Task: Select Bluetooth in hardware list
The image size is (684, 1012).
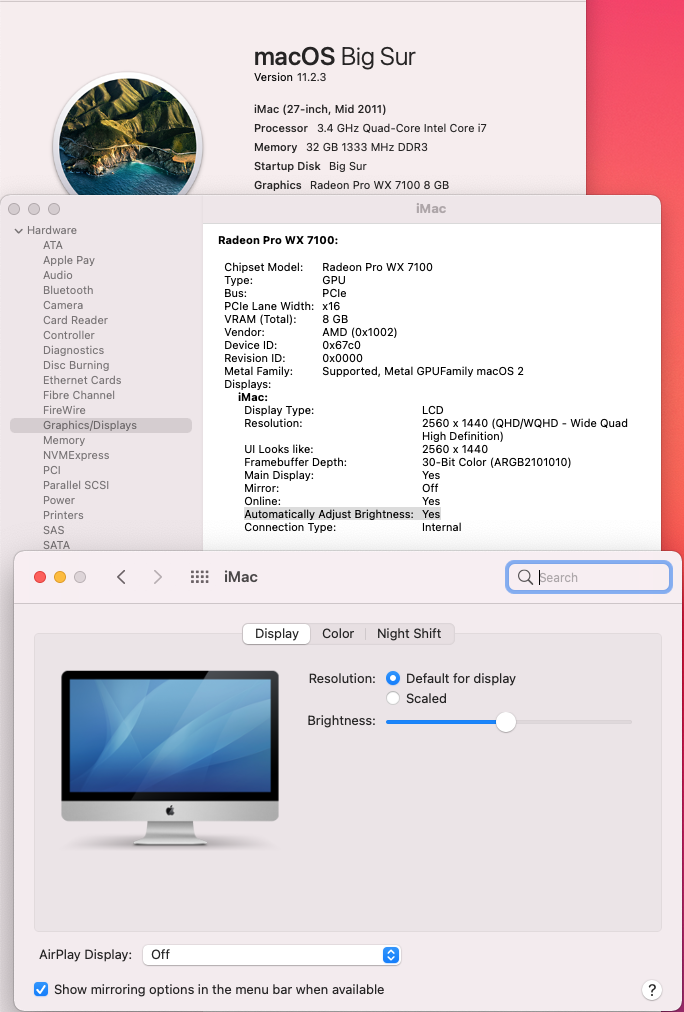Action: point(68,290)
